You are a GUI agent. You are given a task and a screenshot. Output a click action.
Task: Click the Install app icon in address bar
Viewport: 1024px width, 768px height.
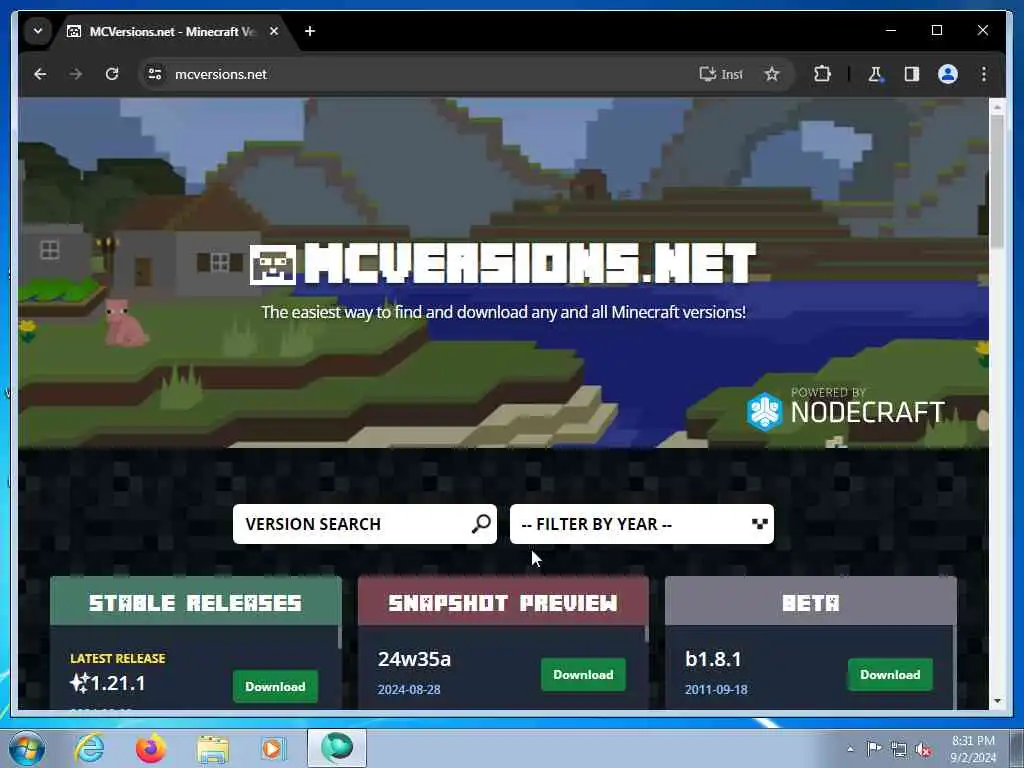(721, 74)
